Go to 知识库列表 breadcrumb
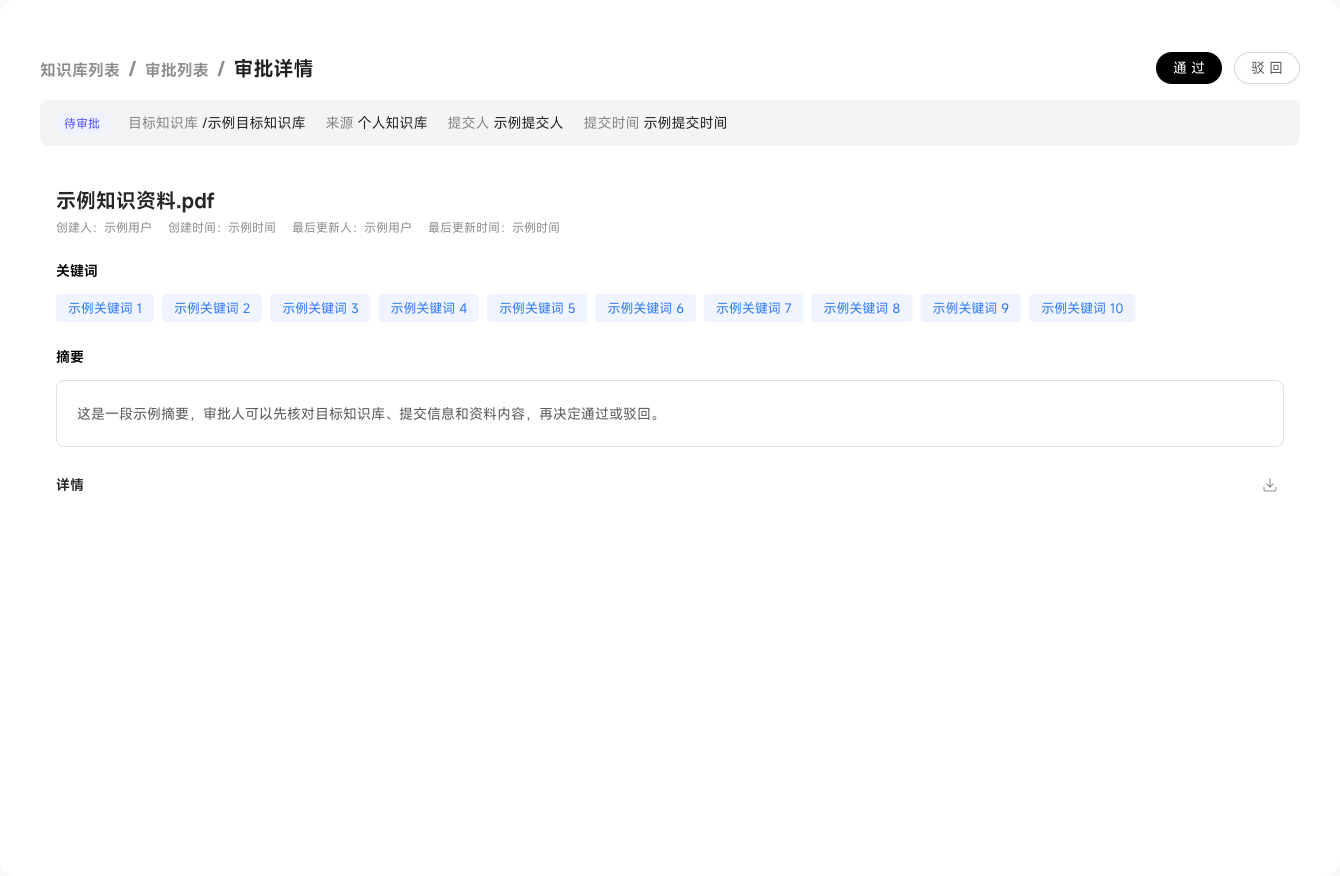Image resolution: width=1340 pixels, height=876 pixels. (x=80, y=69)
